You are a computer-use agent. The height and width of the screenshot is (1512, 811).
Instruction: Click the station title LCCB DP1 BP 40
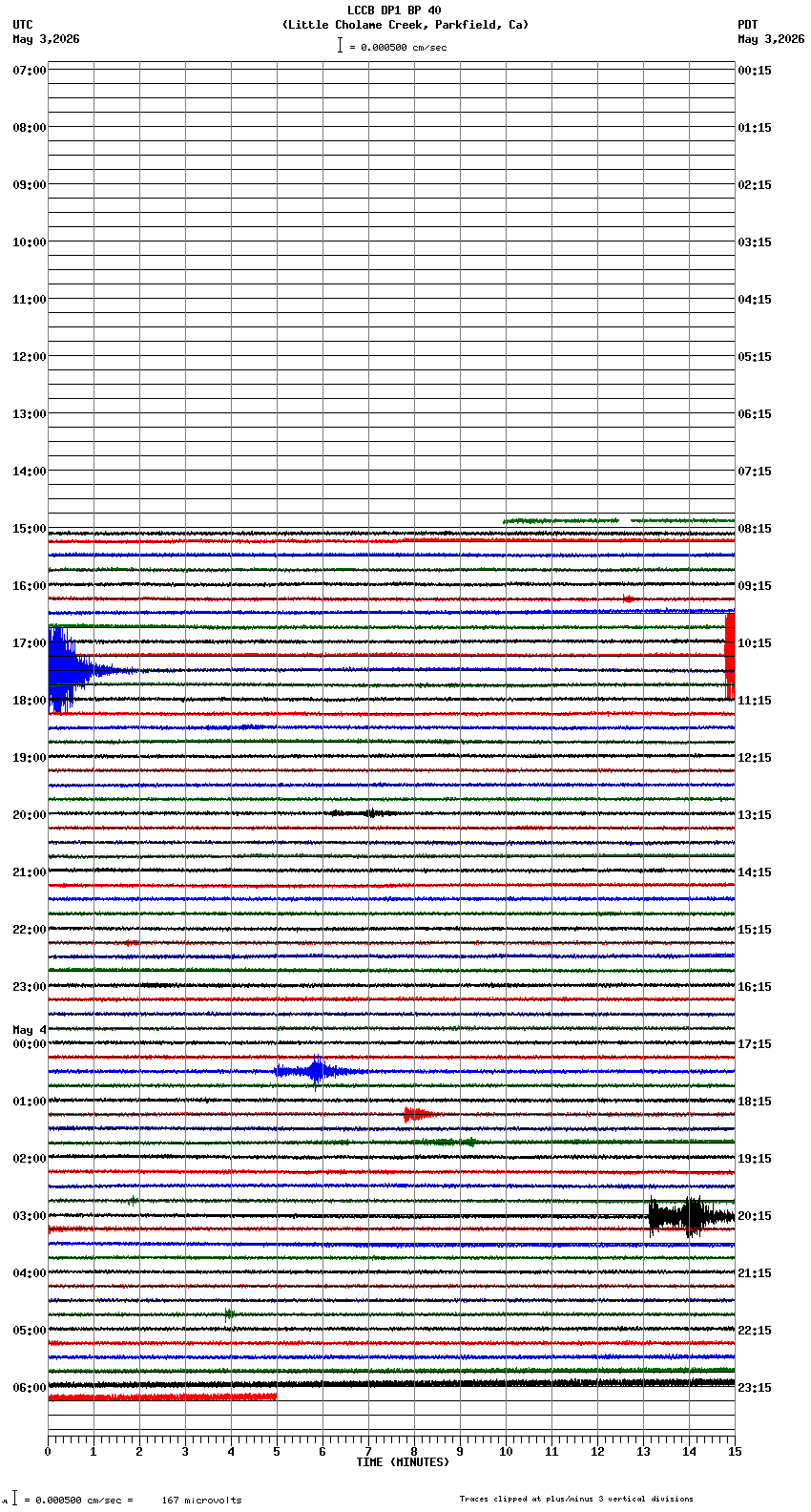pos(394,10)
